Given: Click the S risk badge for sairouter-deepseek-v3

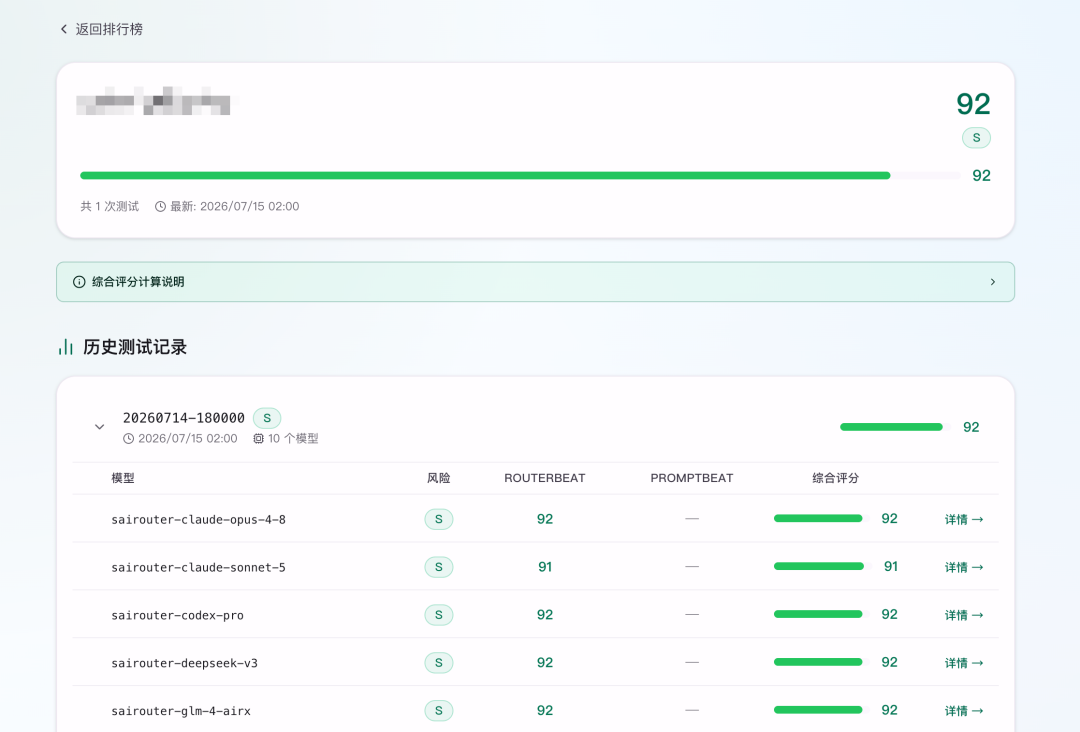Looking at the screenshot, I should tap(439, 663).
